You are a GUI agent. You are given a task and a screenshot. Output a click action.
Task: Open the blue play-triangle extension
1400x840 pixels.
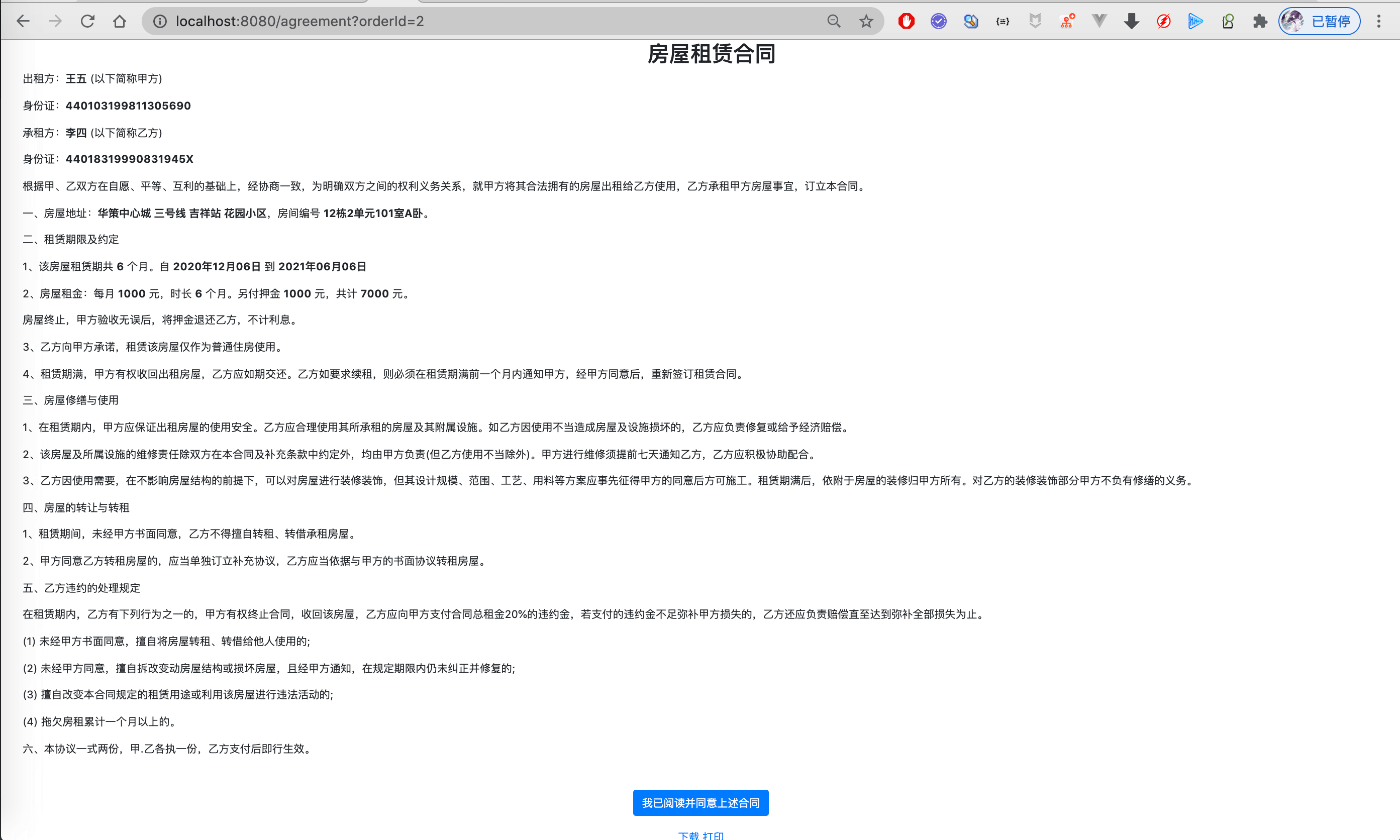point(1195,22)
